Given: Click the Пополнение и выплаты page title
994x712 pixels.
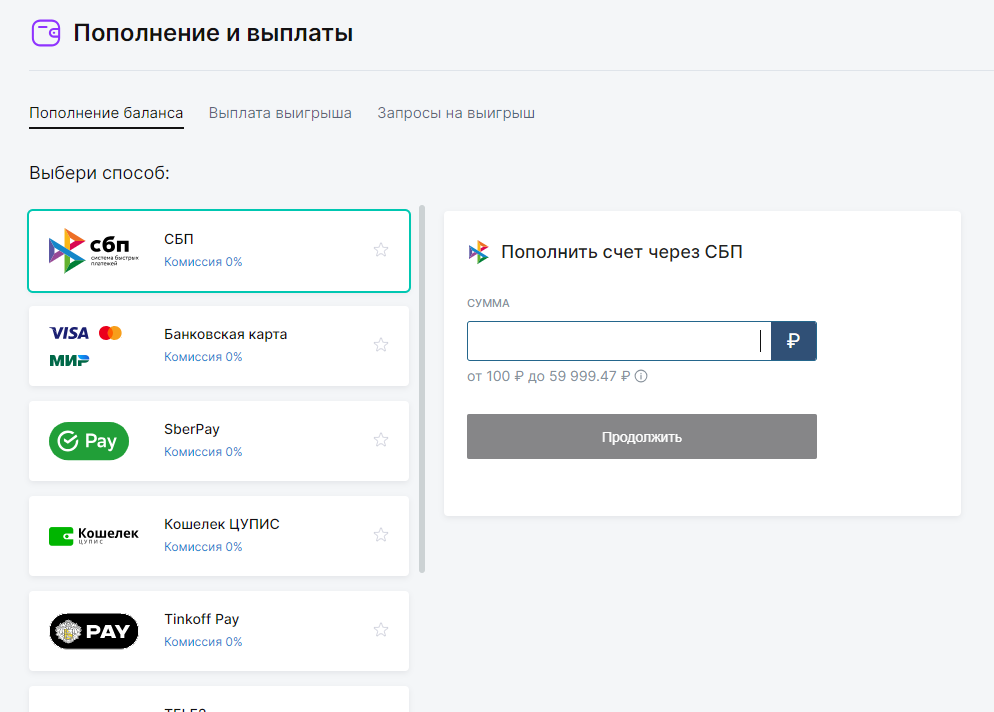Looking at the screenshot, I should [x=213, y=33].
